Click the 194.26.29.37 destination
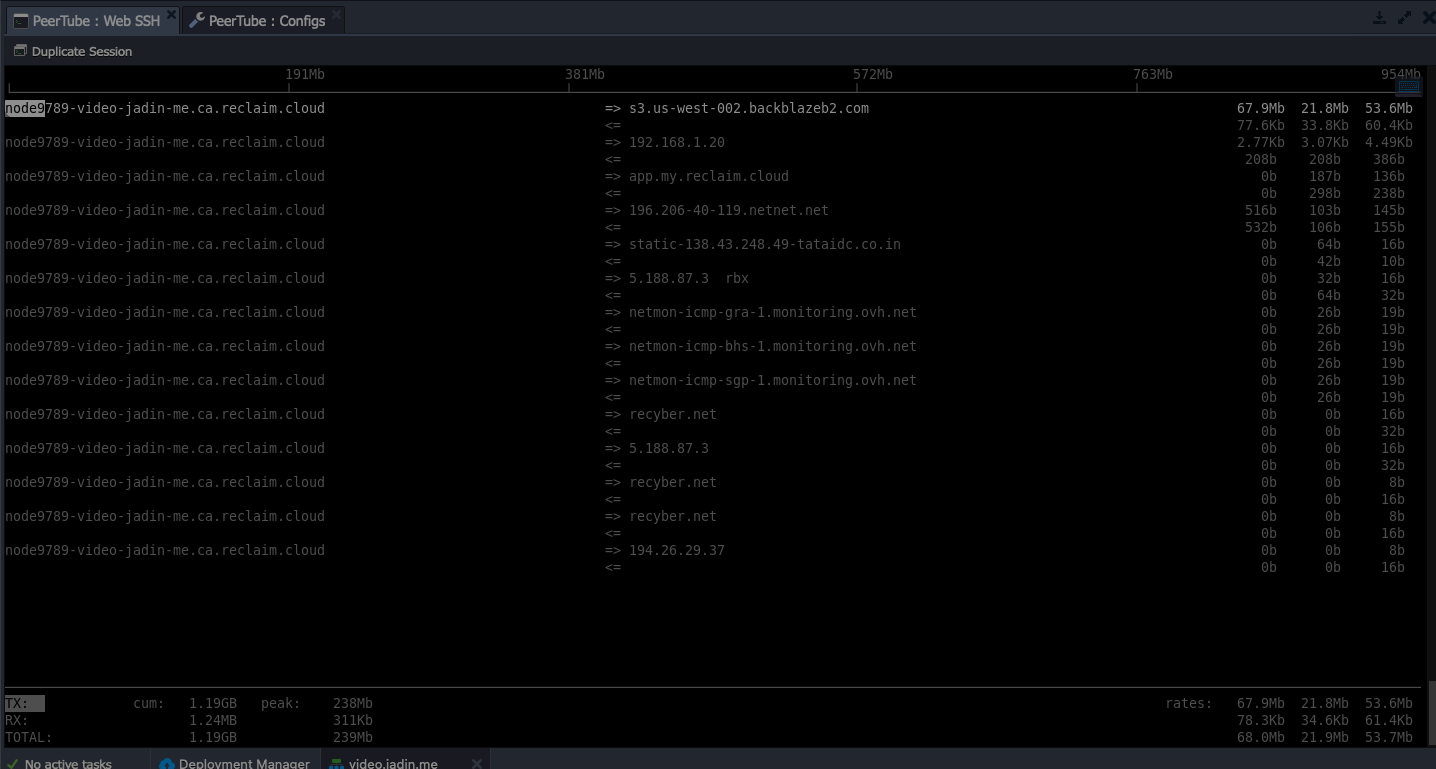Image resolution: width=1436 pixels, height=769 pixels. point(677,550)
